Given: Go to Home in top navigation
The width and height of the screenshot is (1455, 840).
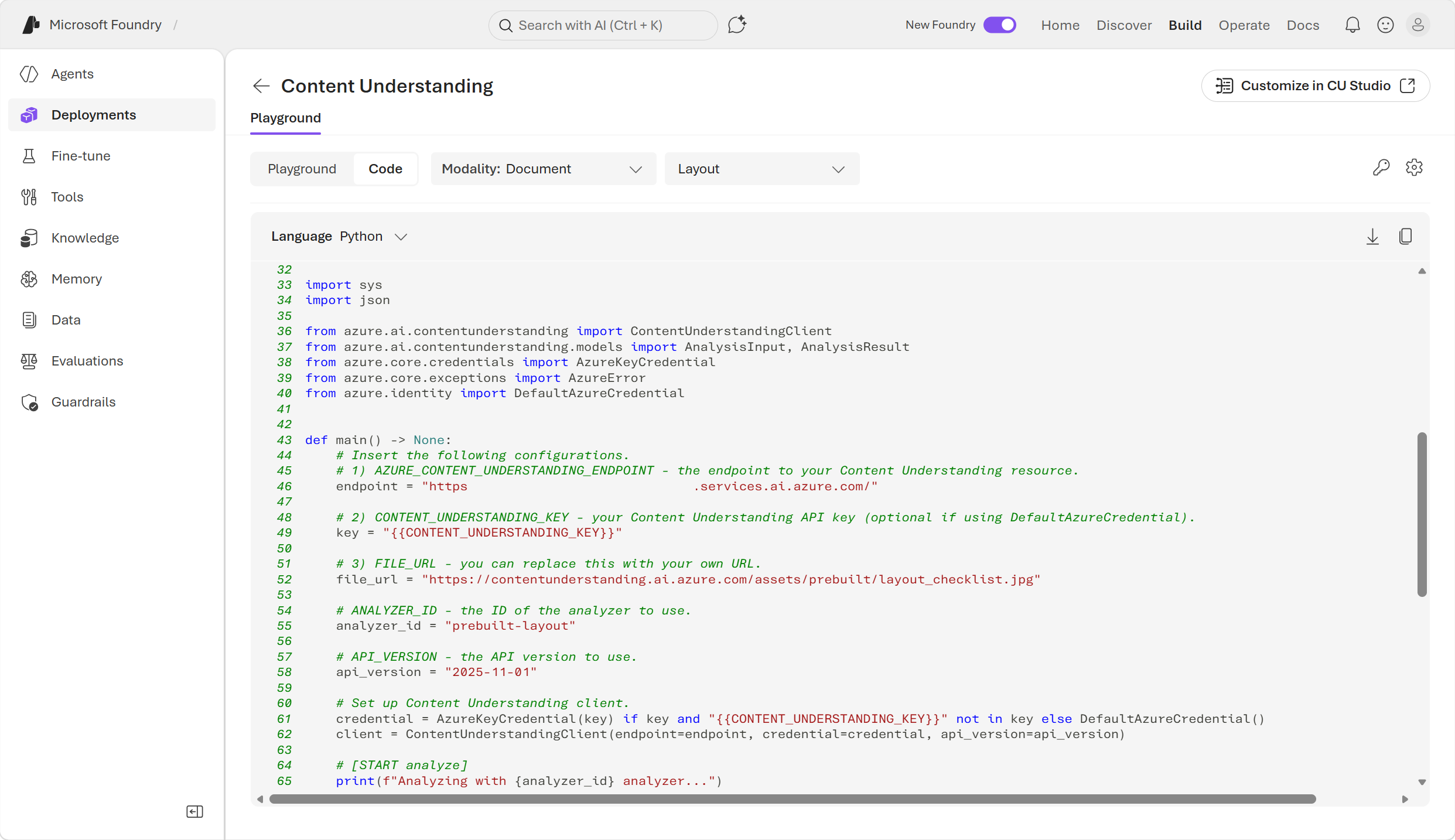Looking at the screenshot, I should click(1060, 25).
